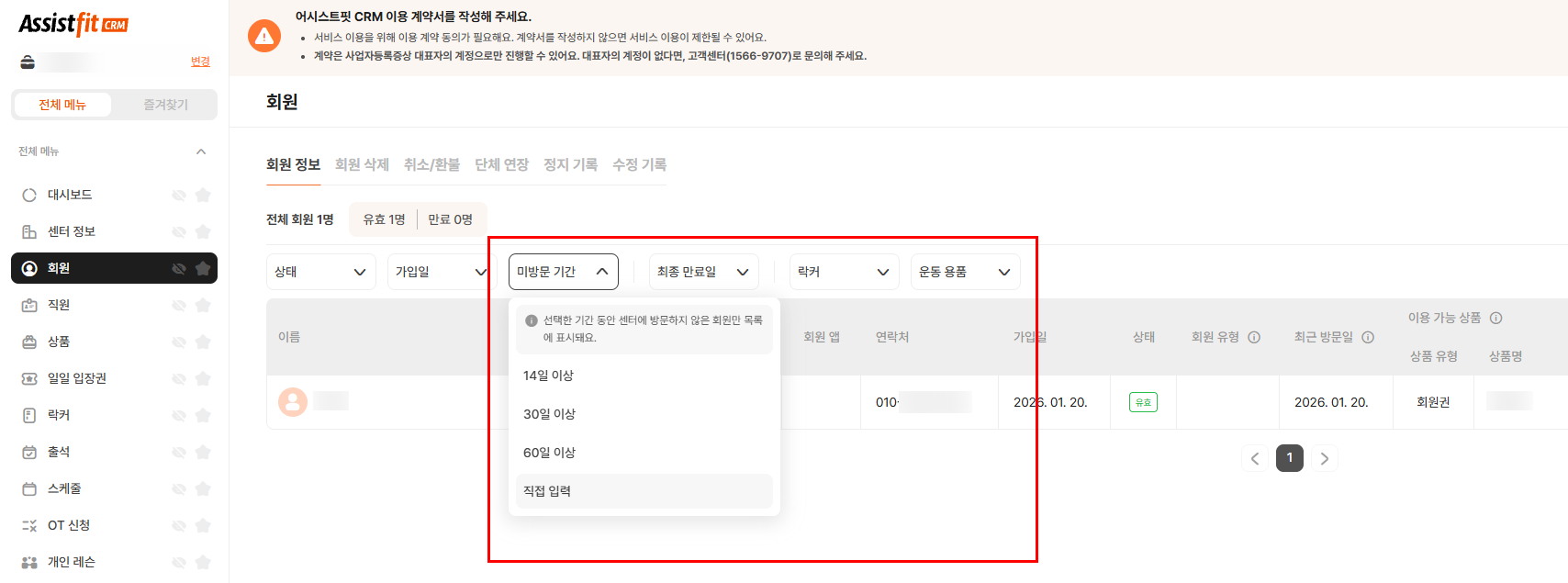The height and width of the screenshot is (583, 1568).
Task: Click the 스케줄 calendar icon
Action: [x=29, y=488]
